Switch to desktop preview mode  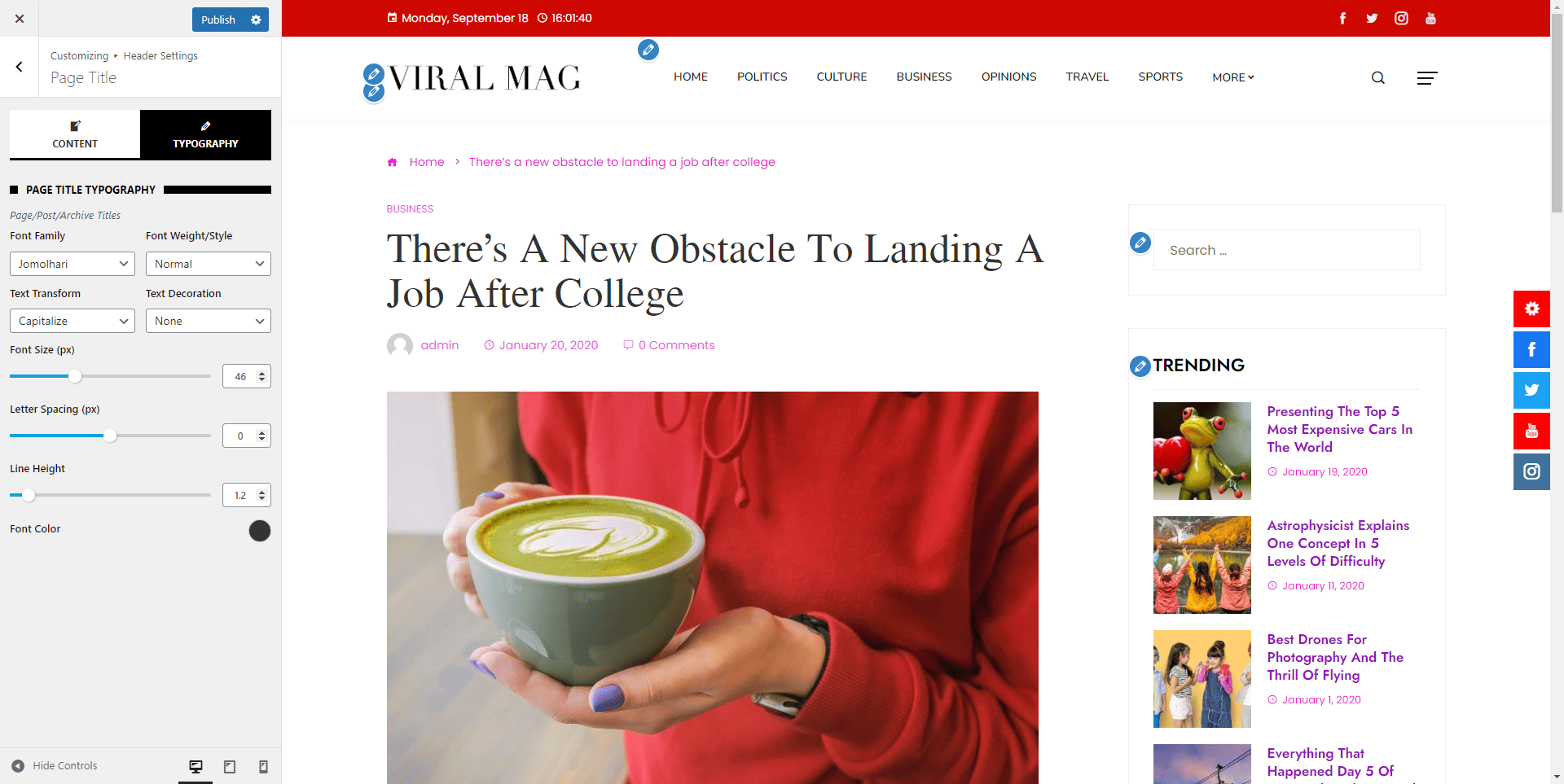195,766
